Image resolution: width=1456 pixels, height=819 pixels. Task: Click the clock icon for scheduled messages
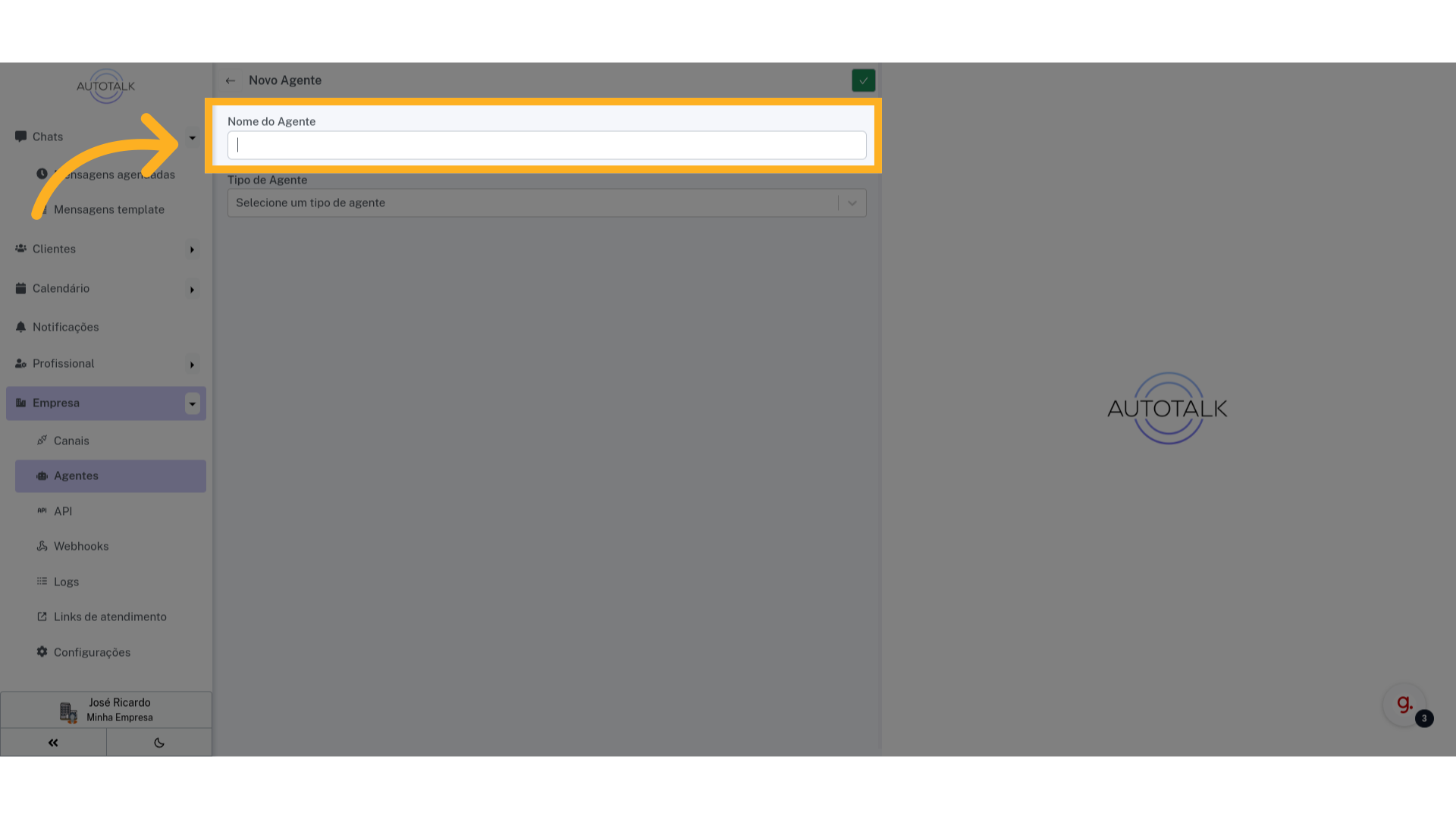[x=42, y=174]
